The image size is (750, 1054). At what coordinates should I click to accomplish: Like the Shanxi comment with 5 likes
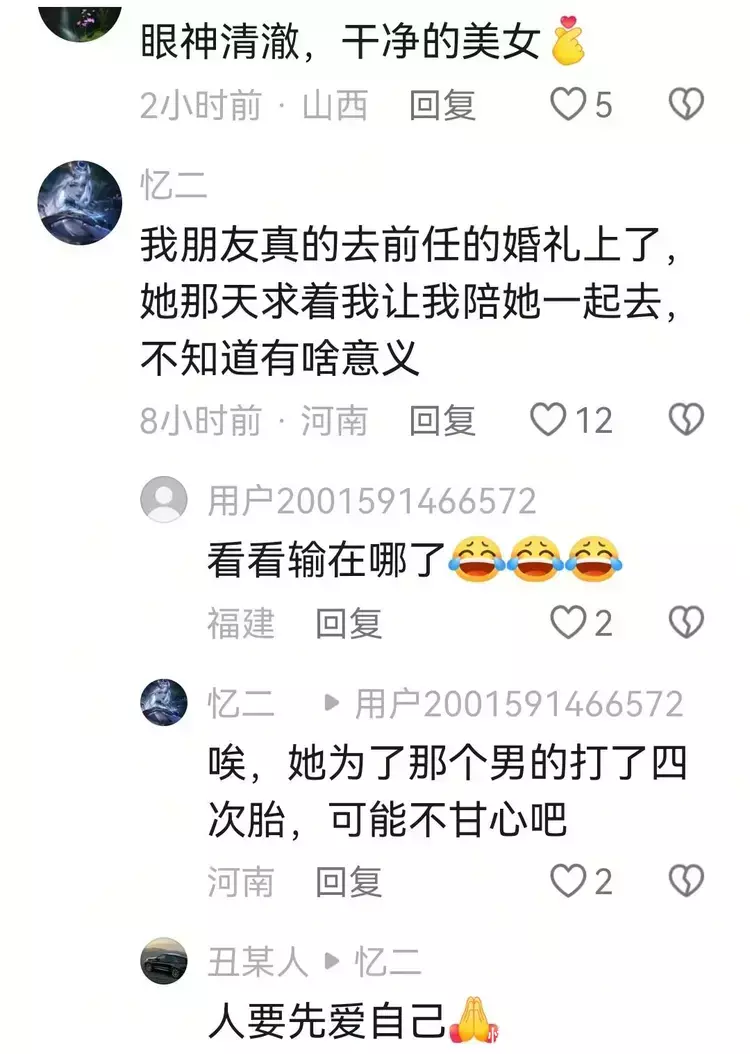pos(568,105)
